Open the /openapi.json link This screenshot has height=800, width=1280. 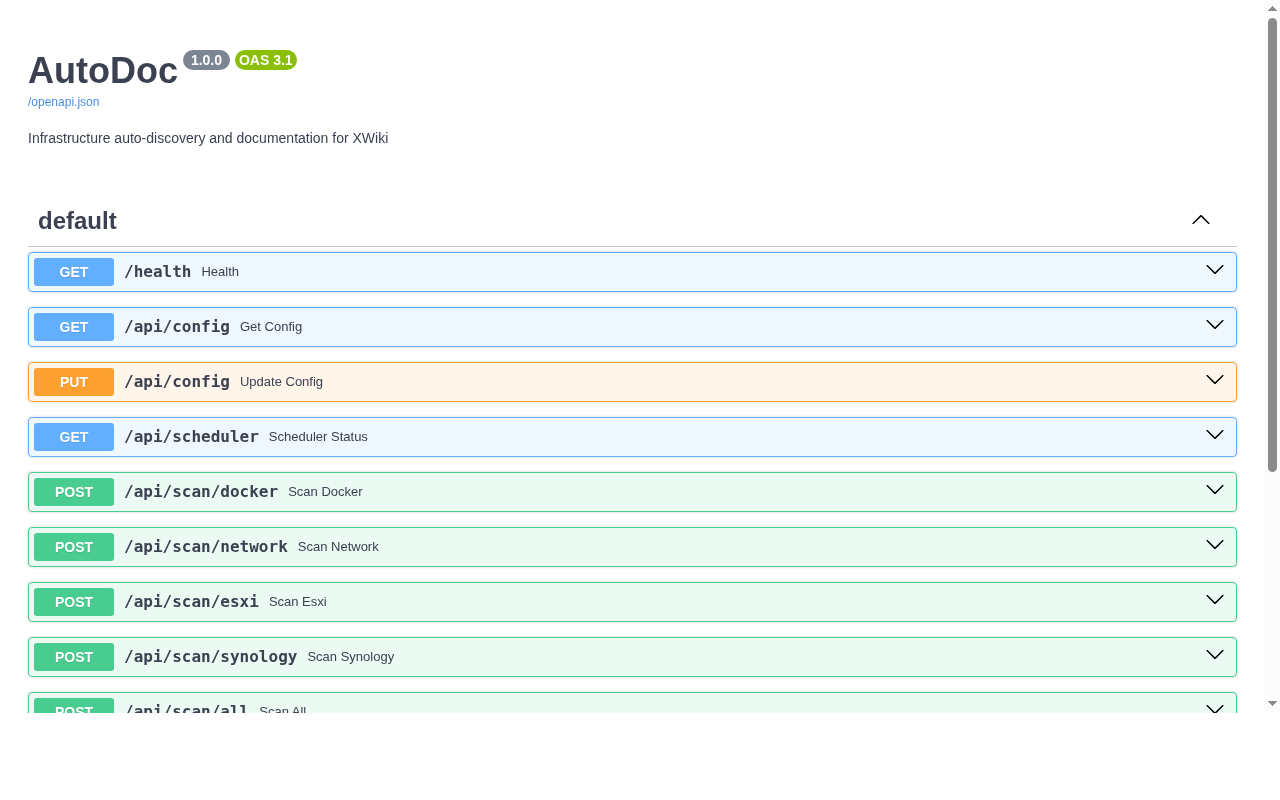point(63,102)
